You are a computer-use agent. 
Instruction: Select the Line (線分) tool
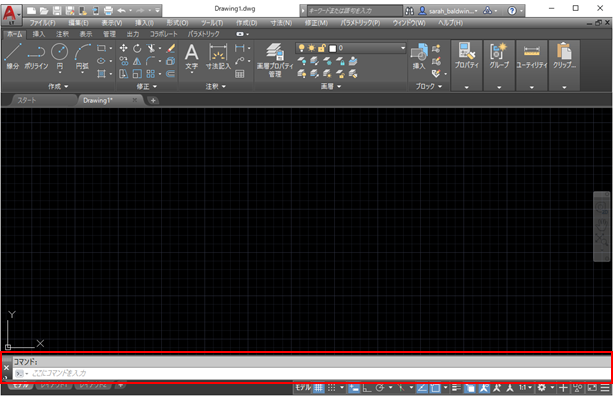pos(13,56)
